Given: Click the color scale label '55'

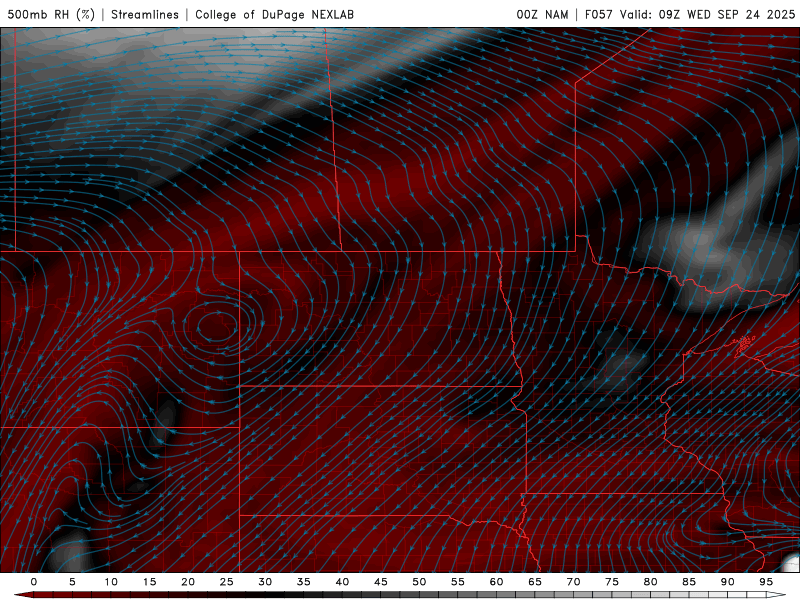Looking at the screenshot, I should pyautogui.click(x=458, y=582).
